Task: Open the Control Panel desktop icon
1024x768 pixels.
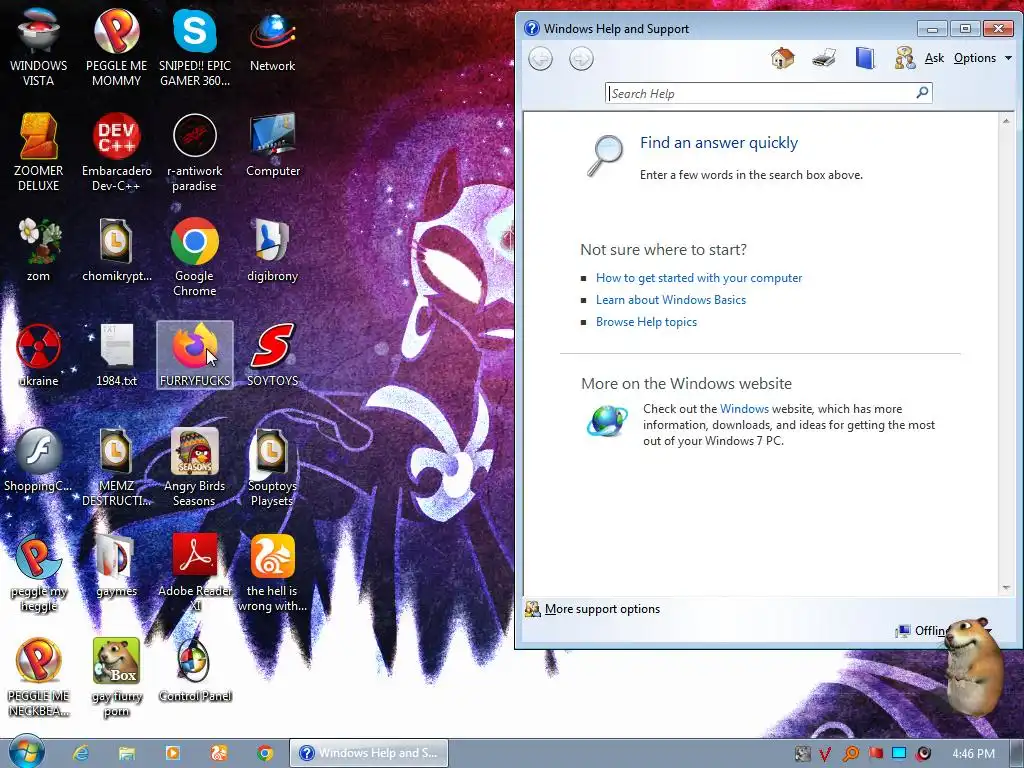Action: pos(195,670)
